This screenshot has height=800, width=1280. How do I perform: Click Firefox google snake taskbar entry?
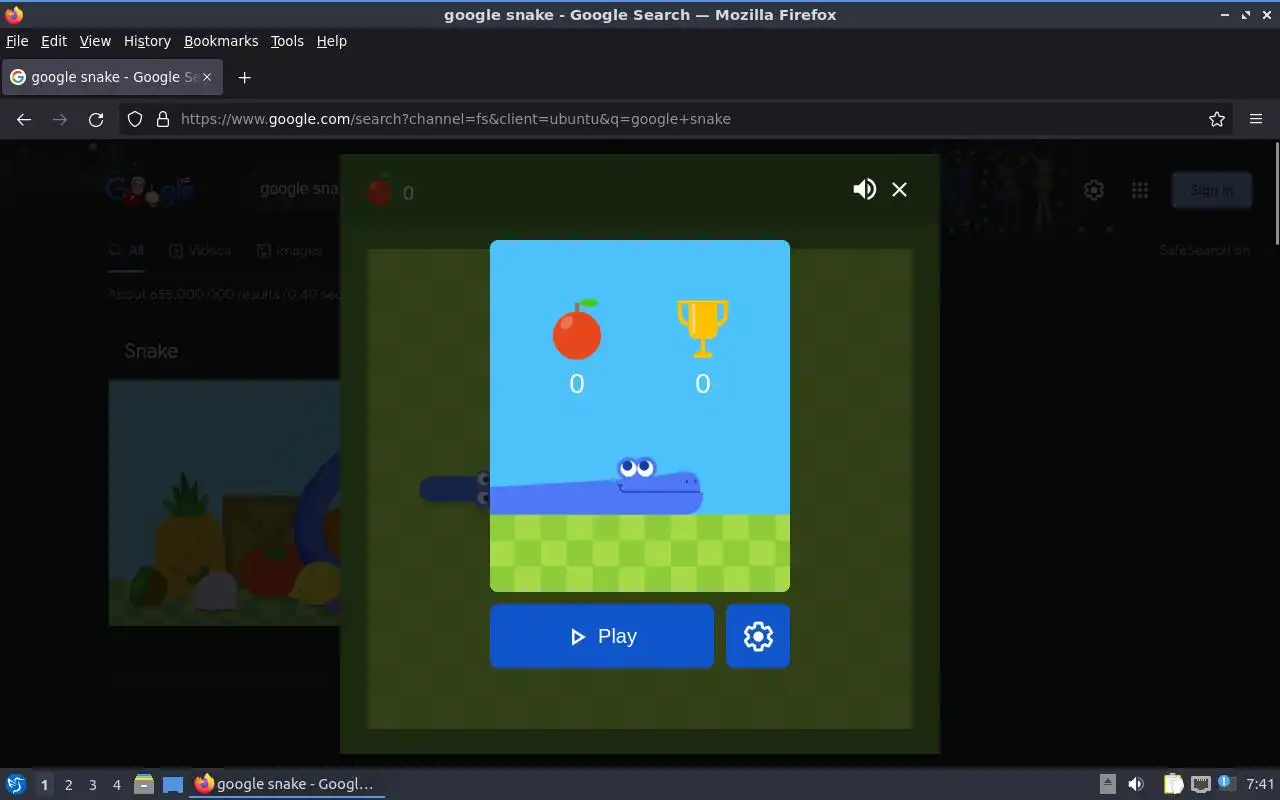point(286,784)
